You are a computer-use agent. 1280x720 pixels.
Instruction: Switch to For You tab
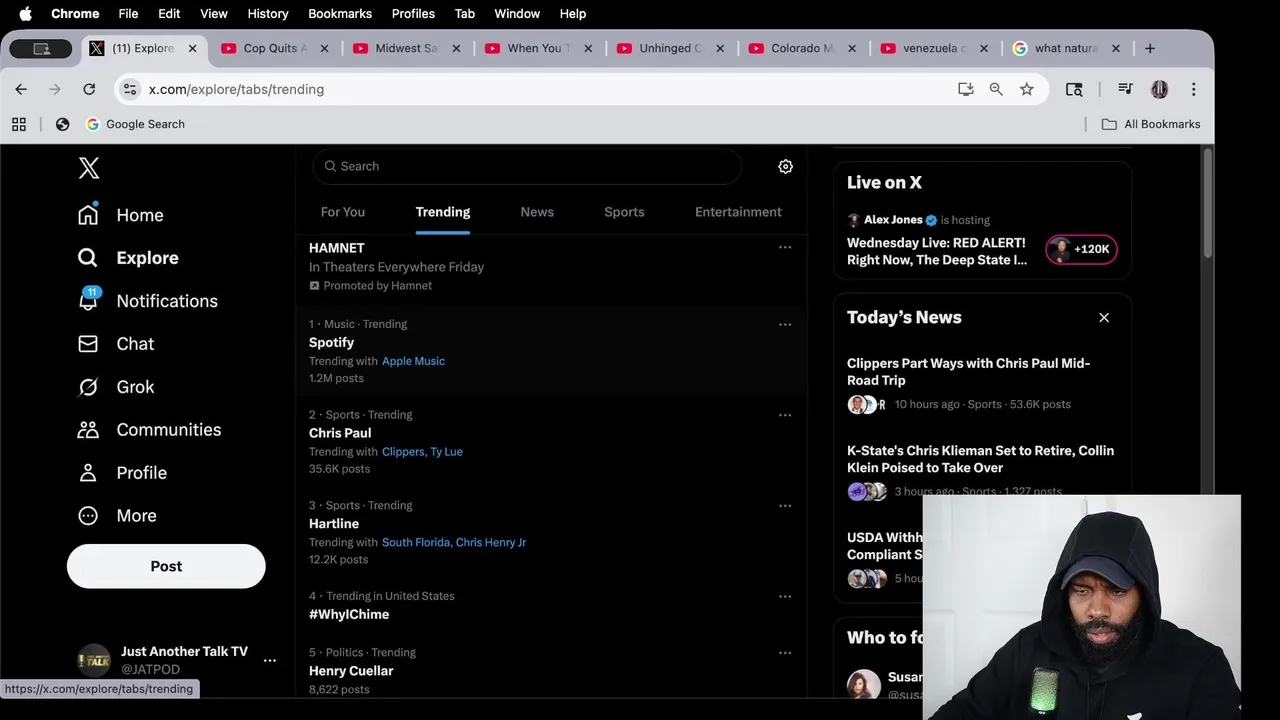[343, 212]
